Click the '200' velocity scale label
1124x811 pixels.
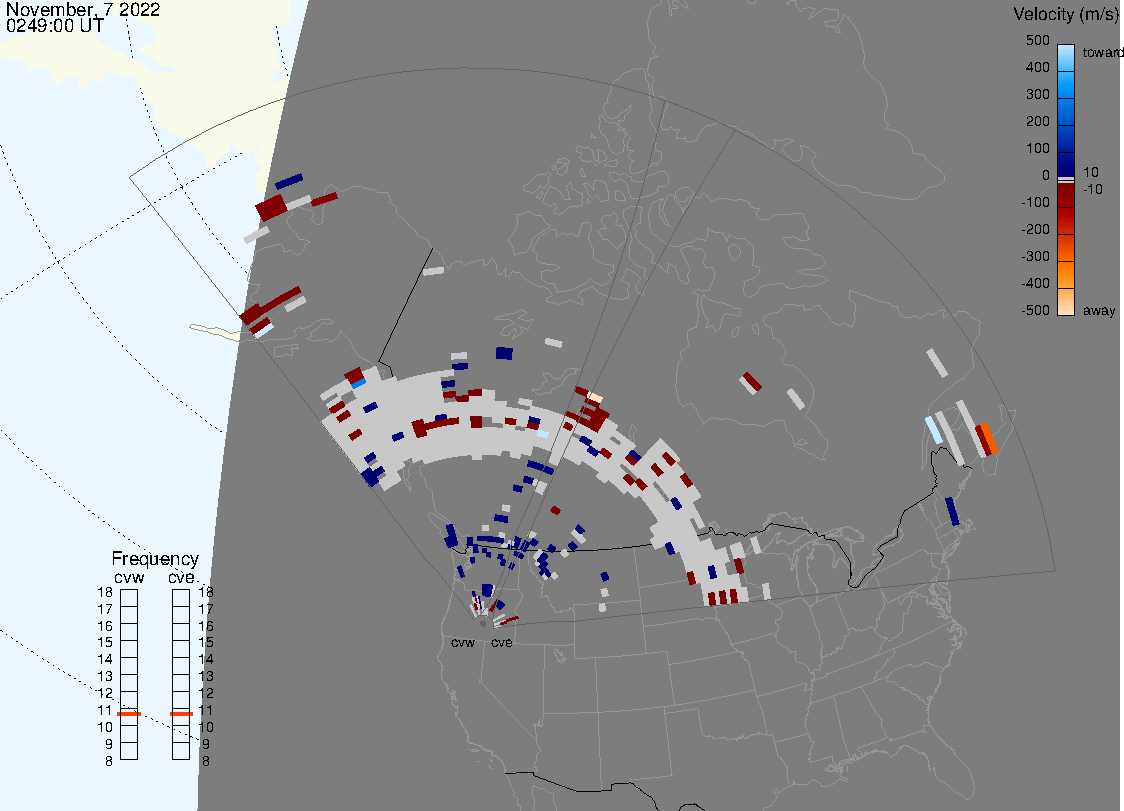click(x=1037, y=121)
